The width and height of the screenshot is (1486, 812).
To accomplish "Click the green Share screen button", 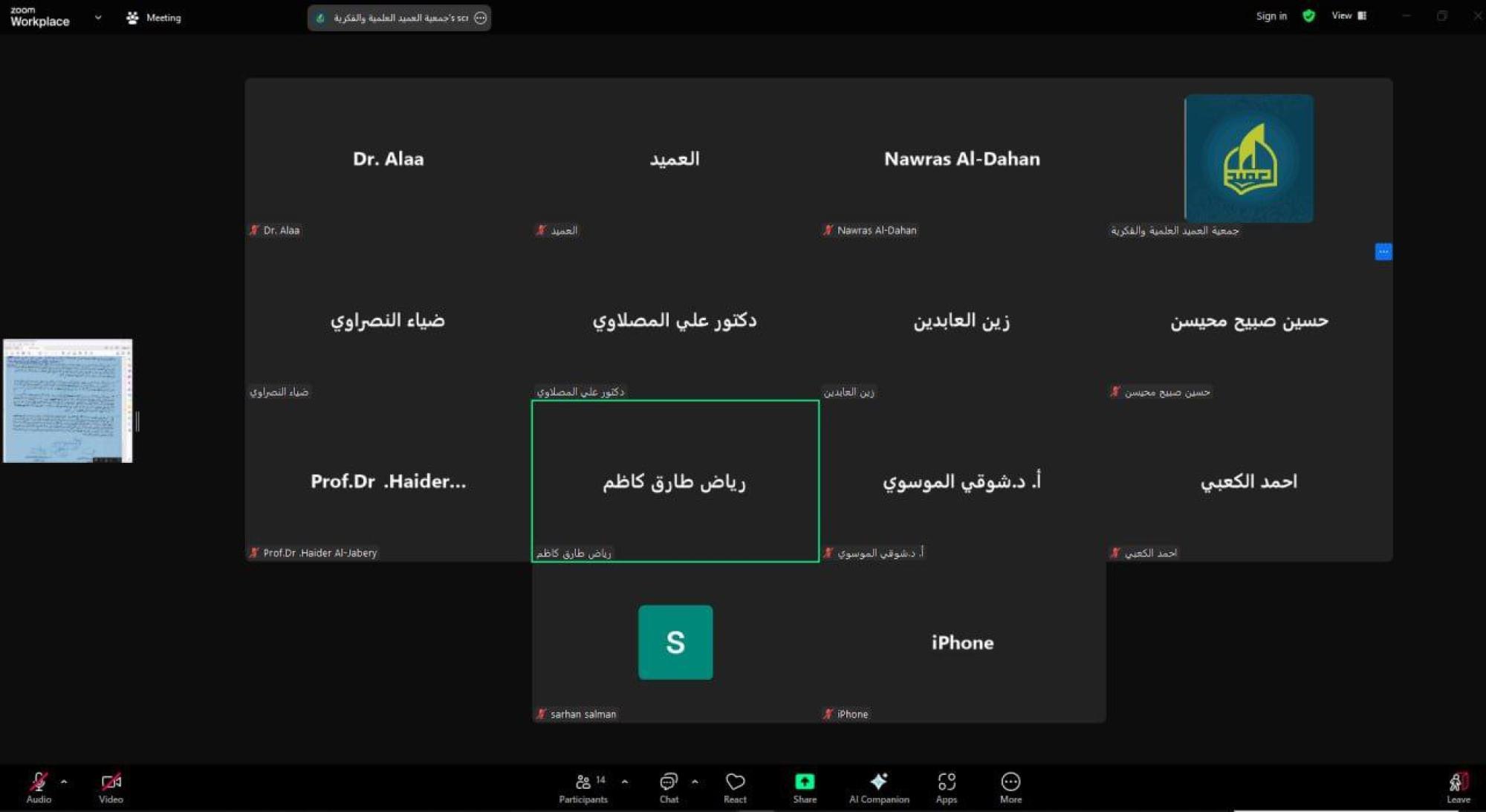I will click(805, 787).
